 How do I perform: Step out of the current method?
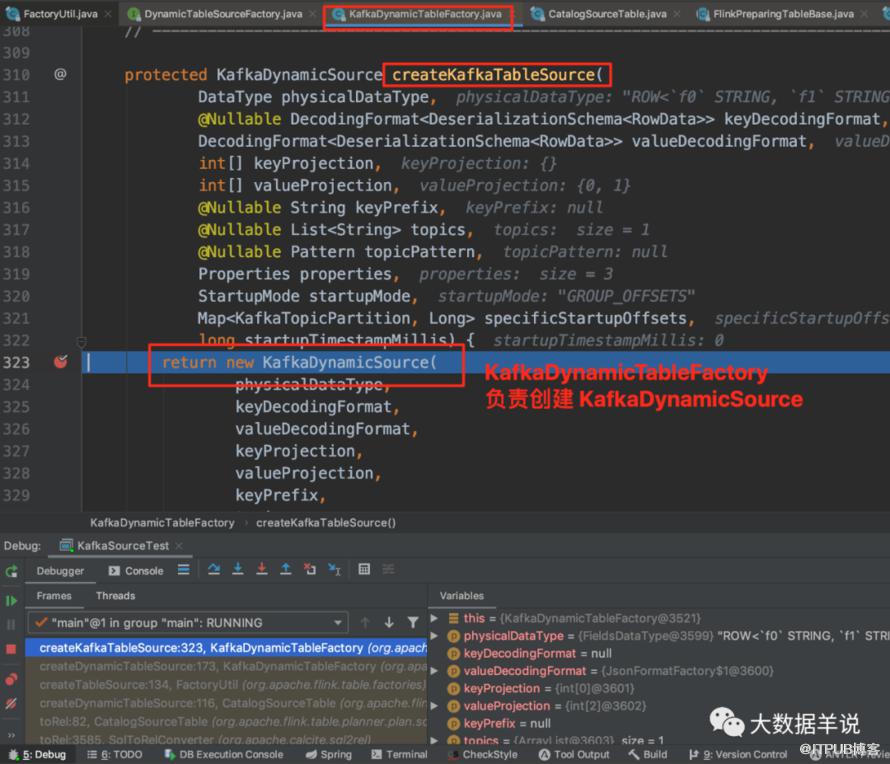coord(286,569)
